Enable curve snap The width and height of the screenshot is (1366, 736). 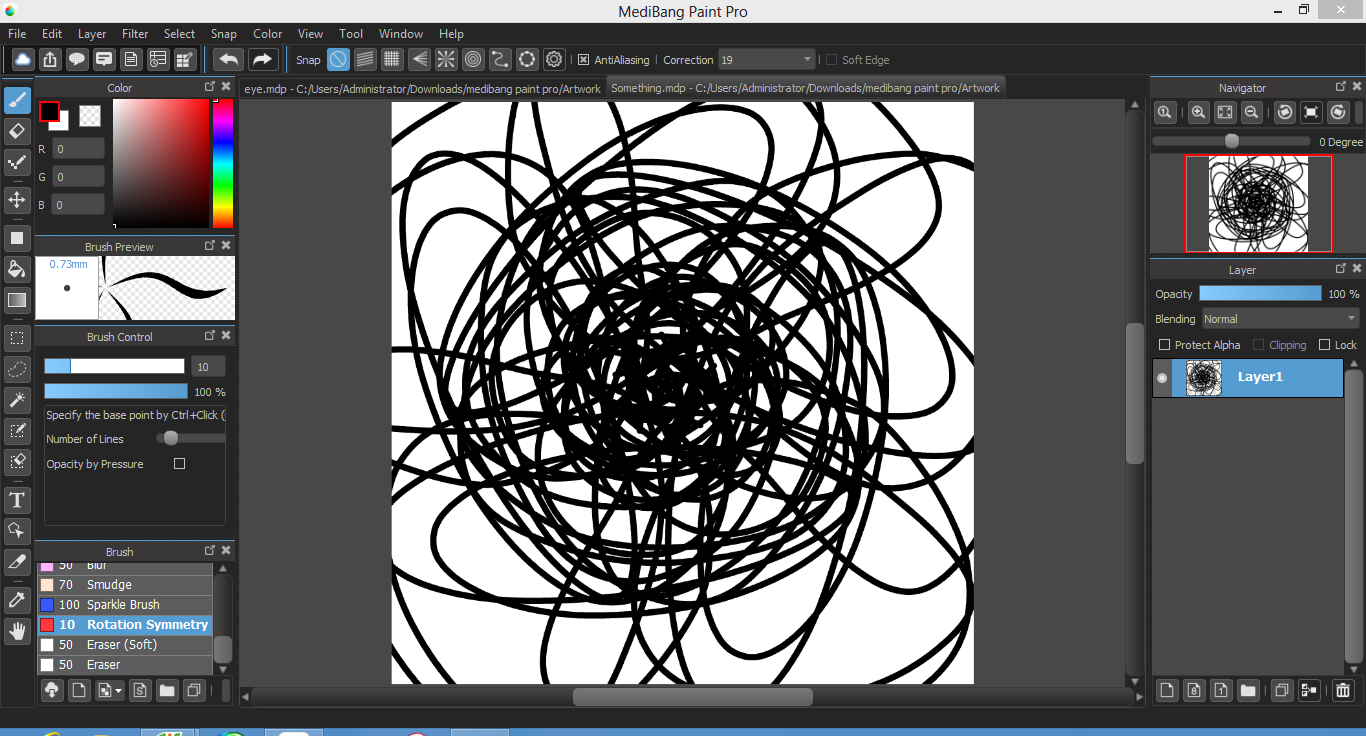coord(501,60)
